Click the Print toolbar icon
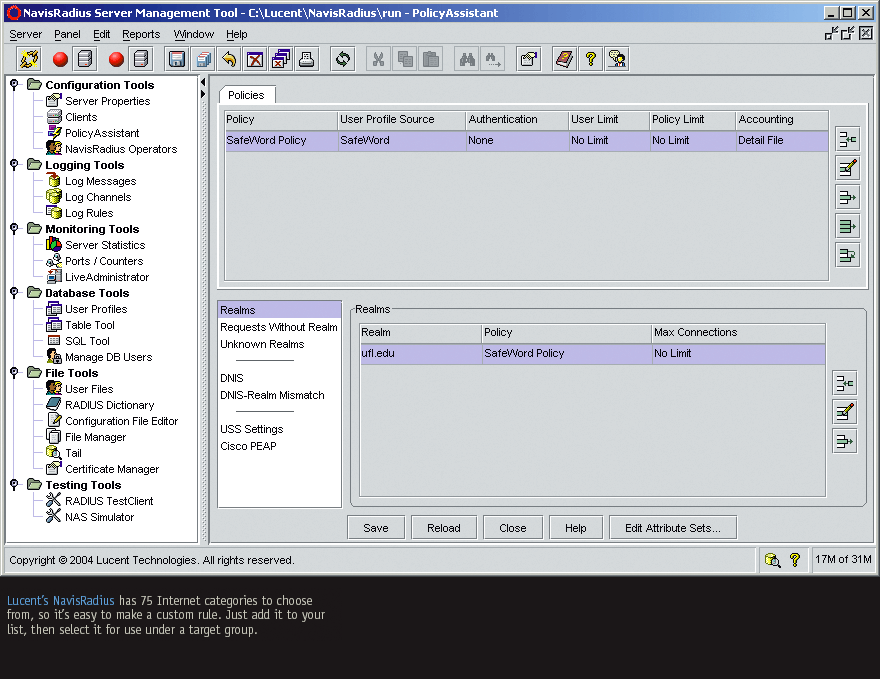Image resolution: width=880 pixels, height=679 pixels. (x=307, y=59)
